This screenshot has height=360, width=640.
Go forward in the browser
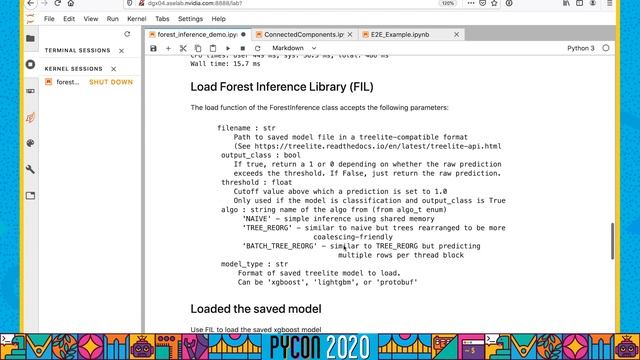(x=44, y=3)
